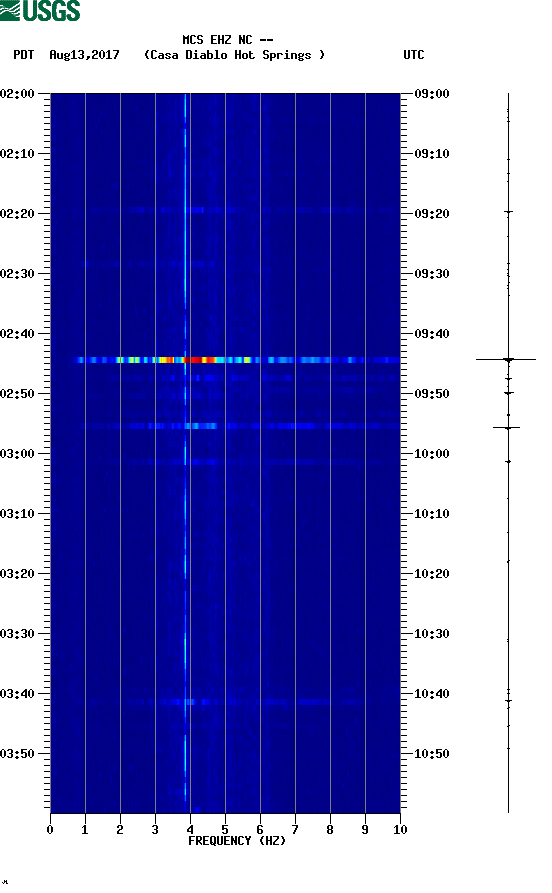Click the '9' frequency axis tick label

point(365,830)
